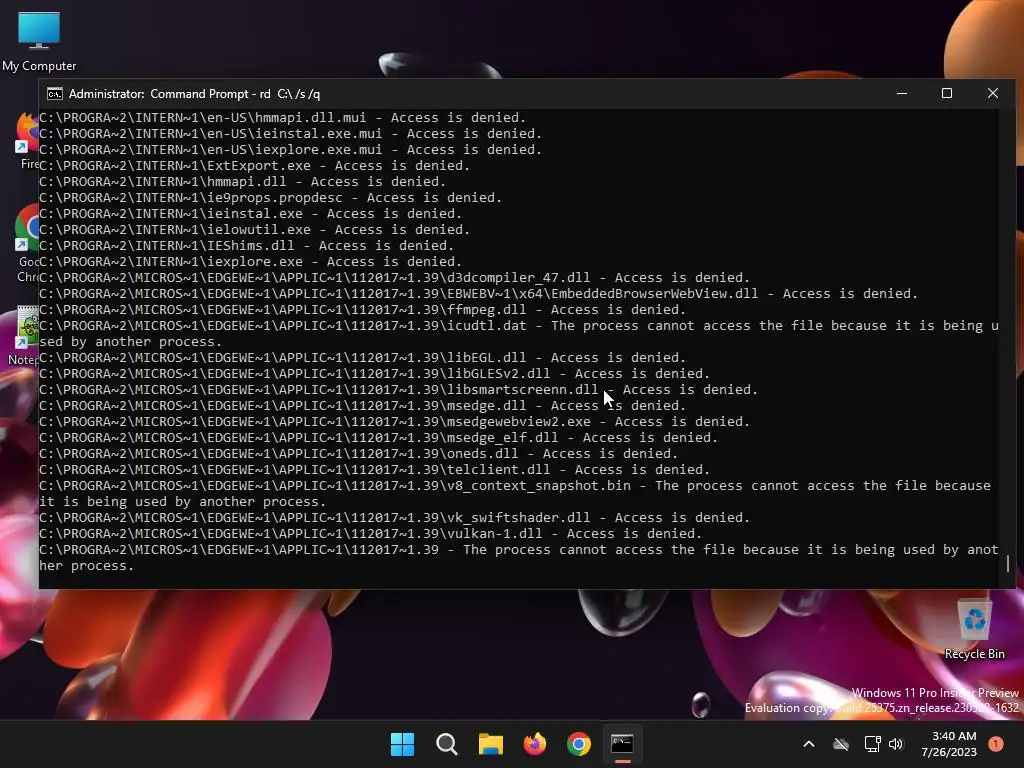The height and width of the screenshot is (768, 1024).
Task: Click the console vertical scrollbar thumb
Action: click(x=1008, y=563)
